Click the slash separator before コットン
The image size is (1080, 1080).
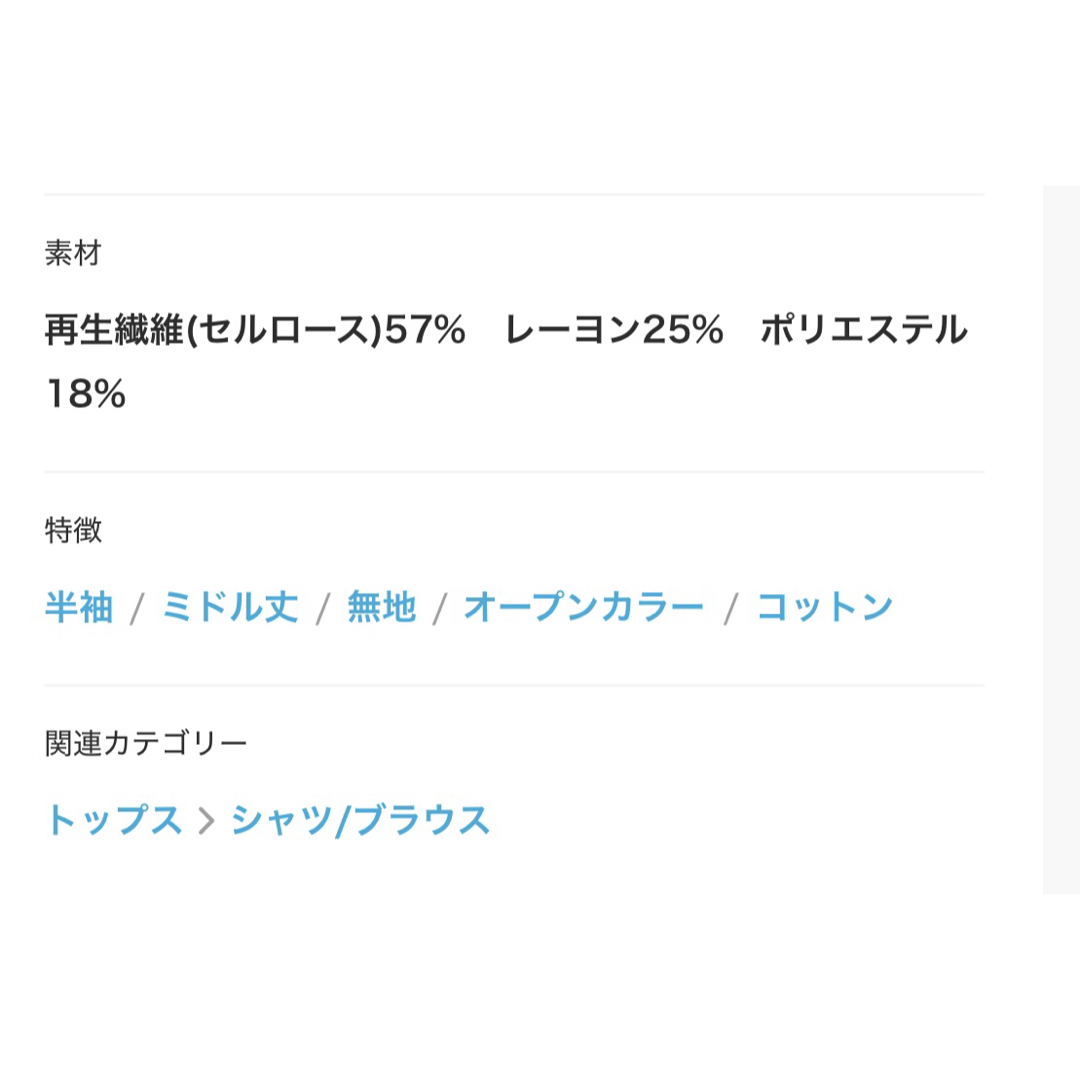731,609
